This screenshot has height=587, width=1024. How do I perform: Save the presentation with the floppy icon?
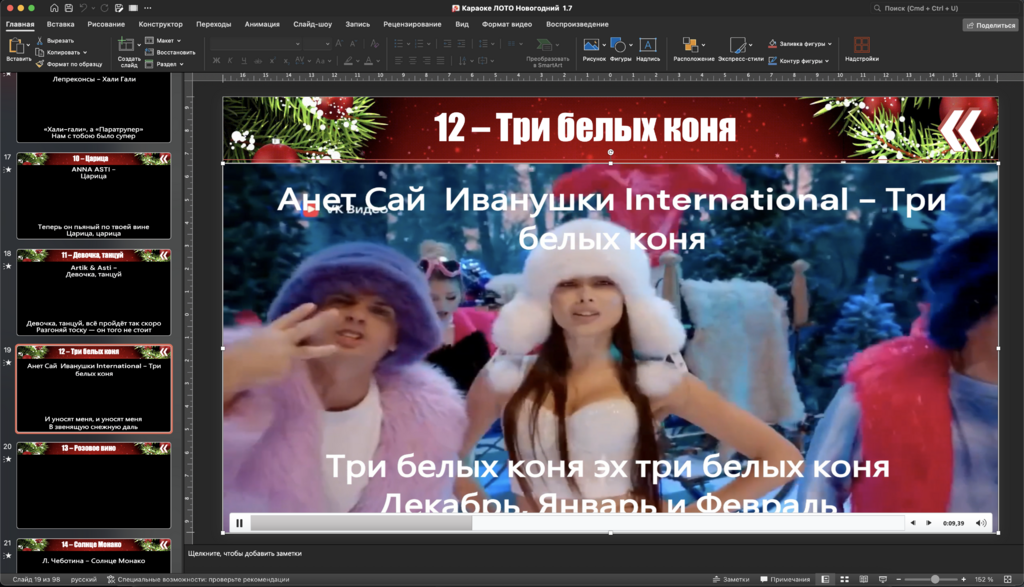pyautogui.click(x=69, y=8)
